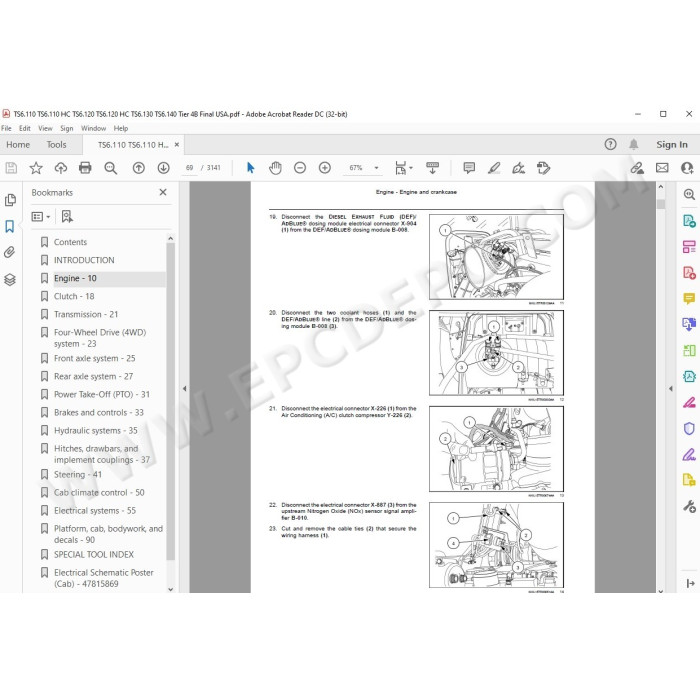Select the Highlight text pen tool
The width and height of the screenshot is (700, 700).
(x=494, y=168)
